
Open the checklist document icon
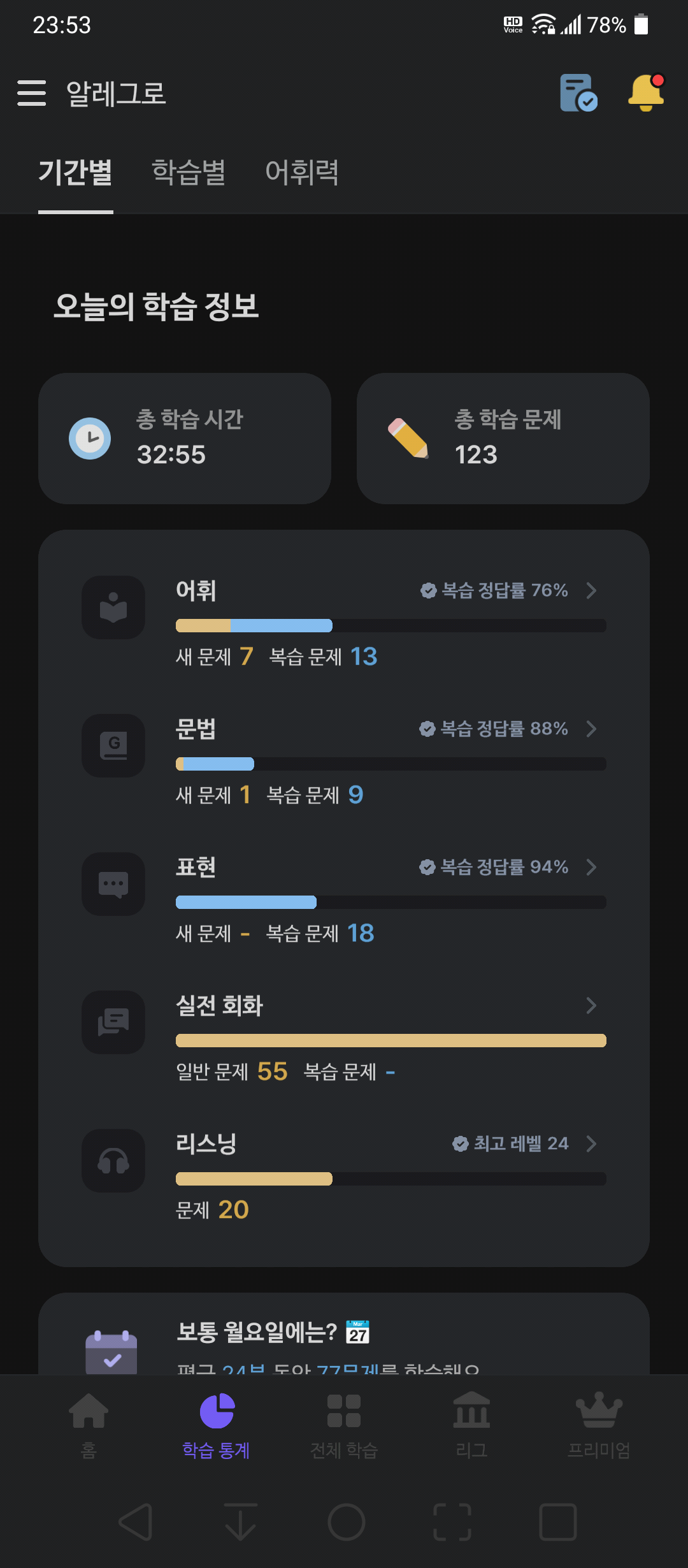click(x=578, y=93)
